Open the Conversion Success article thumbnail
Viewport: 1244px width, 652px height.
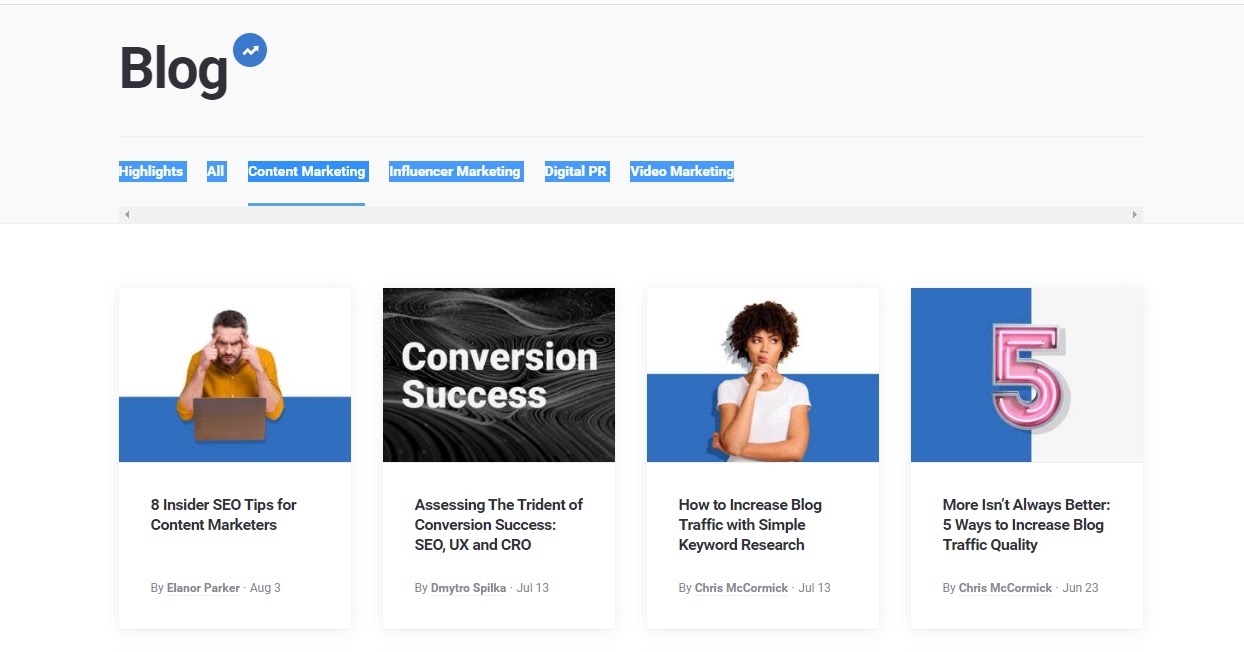click(x=499, y=375)
